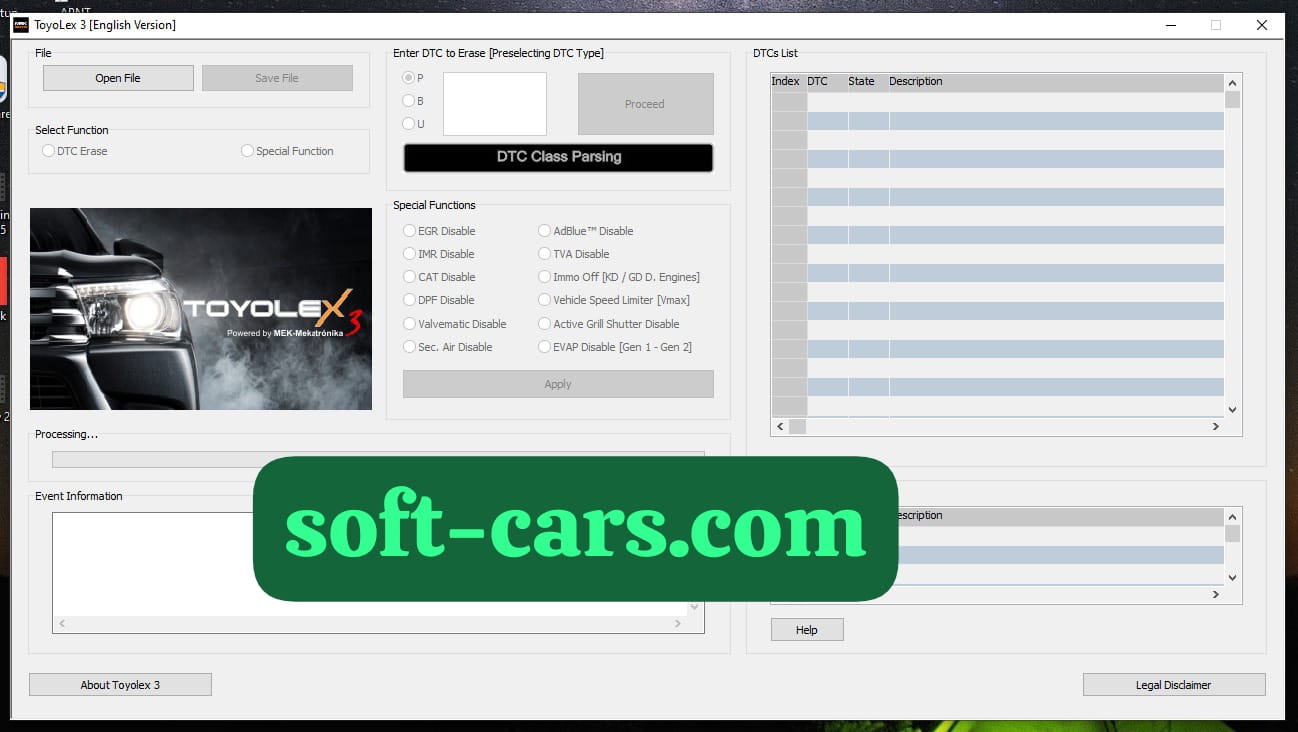The height and width of the screenshot is (732, 1298).
Task: Choose the B DTC type
Action: (x=413, y=101)
